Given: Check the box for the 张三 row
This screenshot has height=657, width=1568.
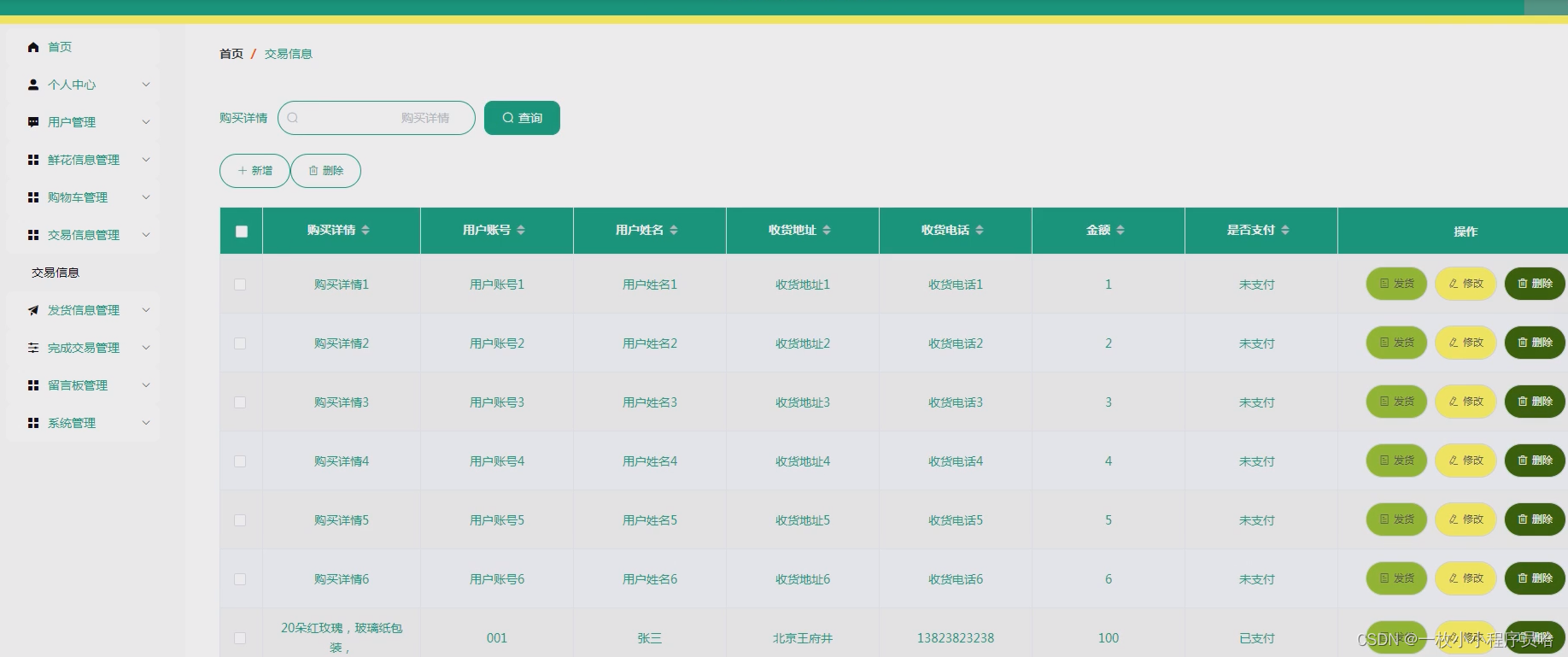Looking at the screenshot, I should [x=240, y=638].
